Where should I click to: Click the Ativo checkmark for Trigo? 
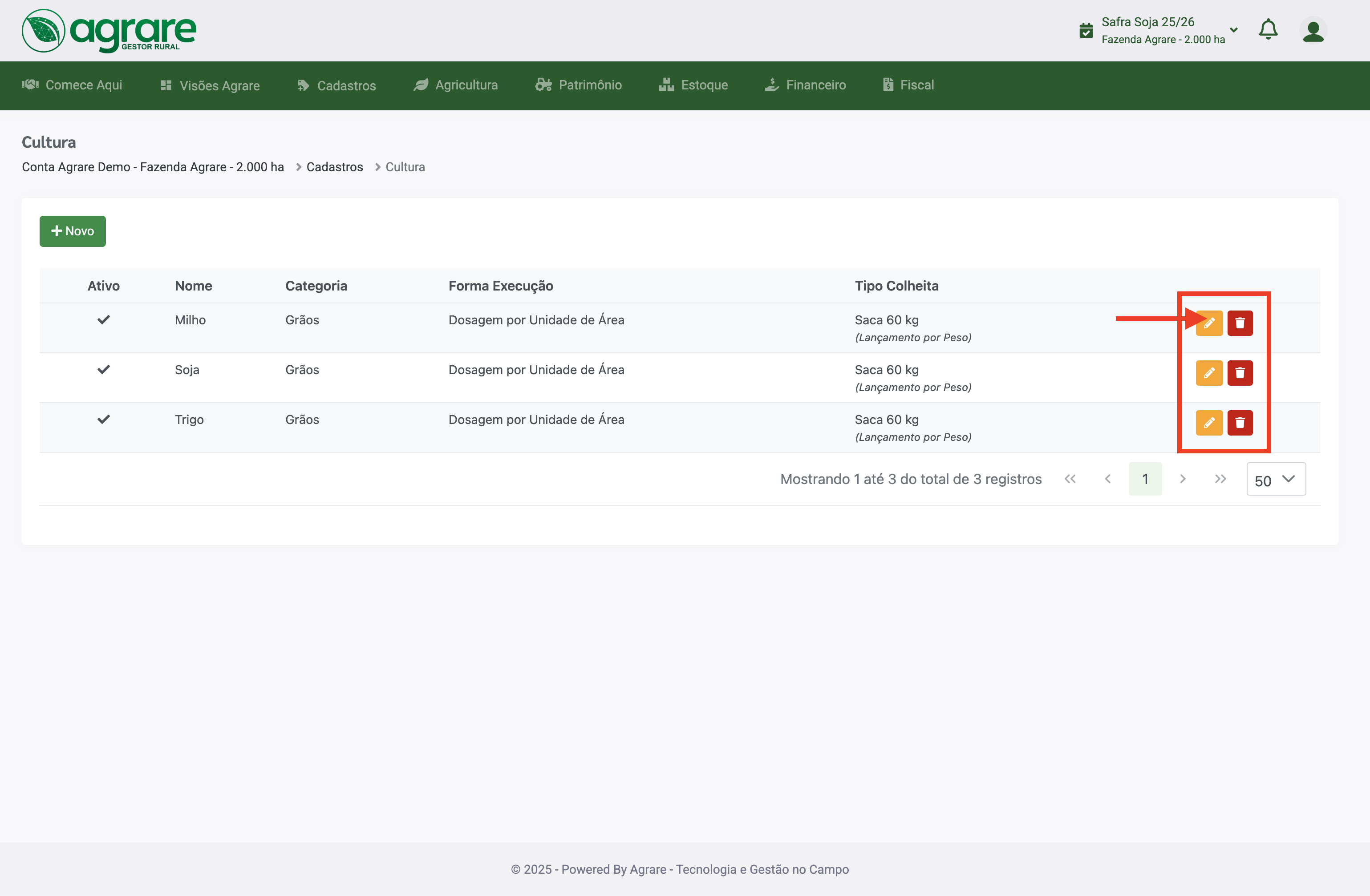[104, 420]
